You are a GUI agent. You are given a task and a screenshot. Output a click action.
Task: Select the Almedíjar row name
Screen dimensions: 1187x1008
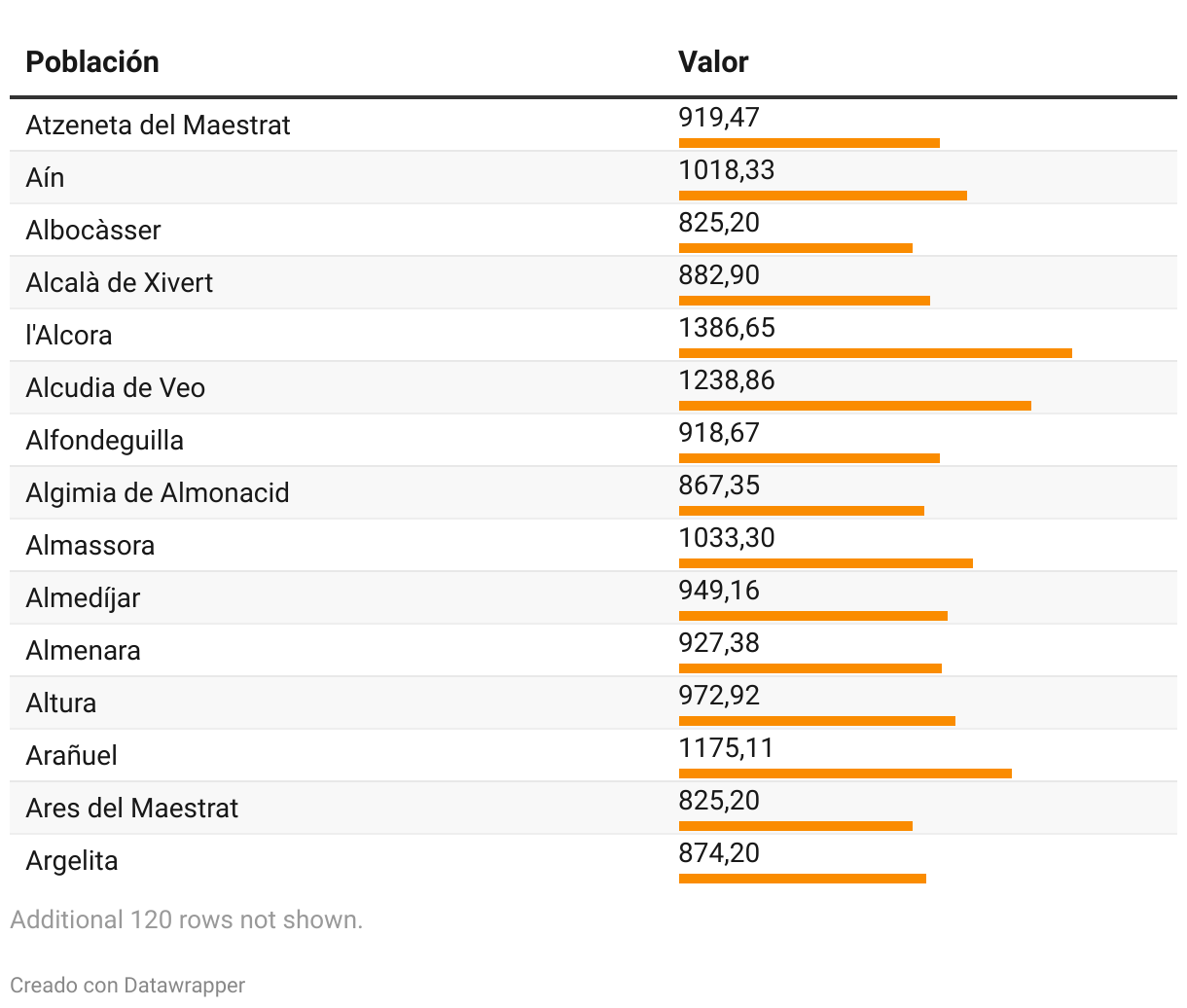(x=83, y=598)
